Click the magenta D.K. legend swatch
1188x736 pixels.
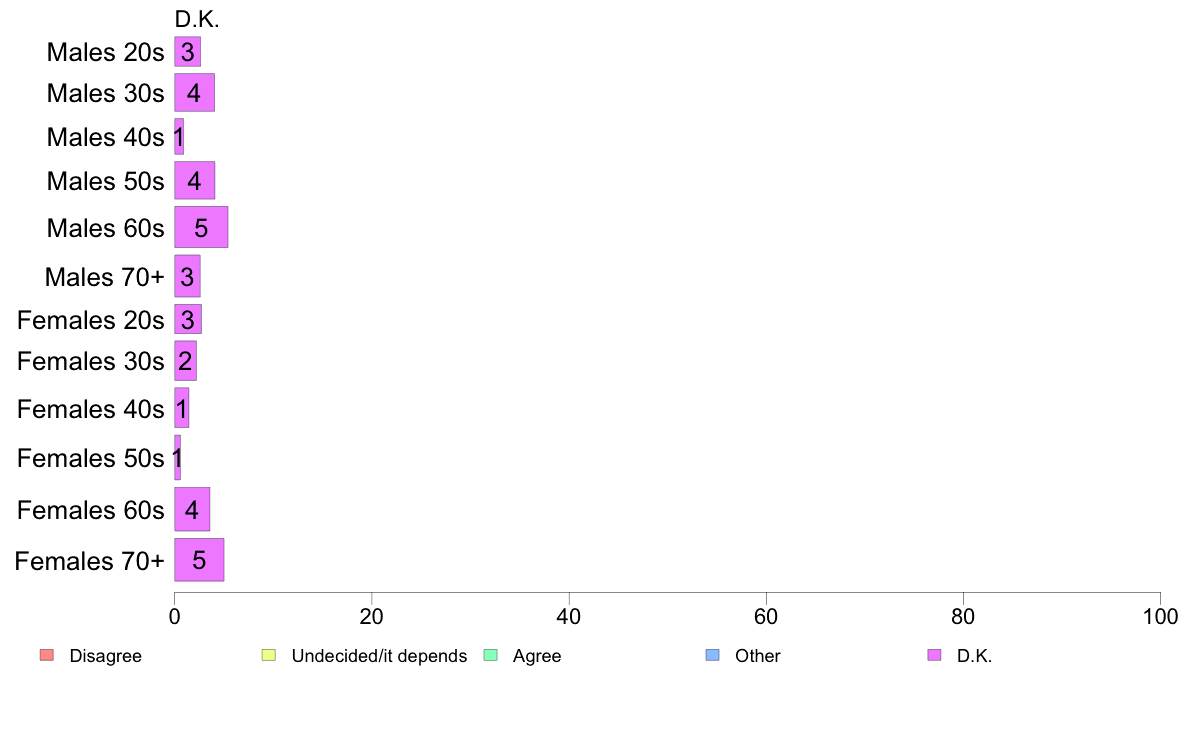(934, 655)
